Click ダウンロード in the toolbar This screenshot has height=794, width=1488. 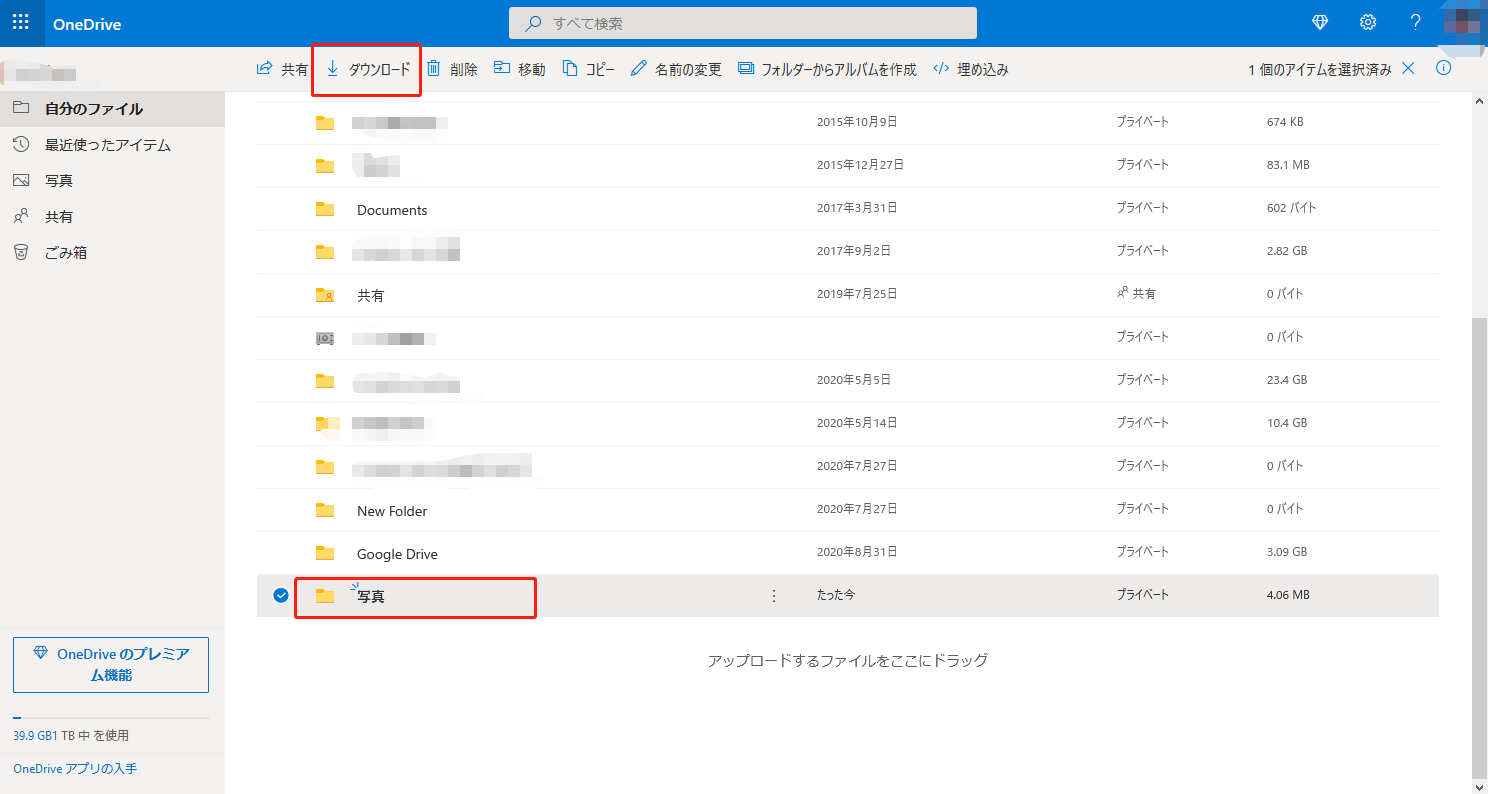367,69
